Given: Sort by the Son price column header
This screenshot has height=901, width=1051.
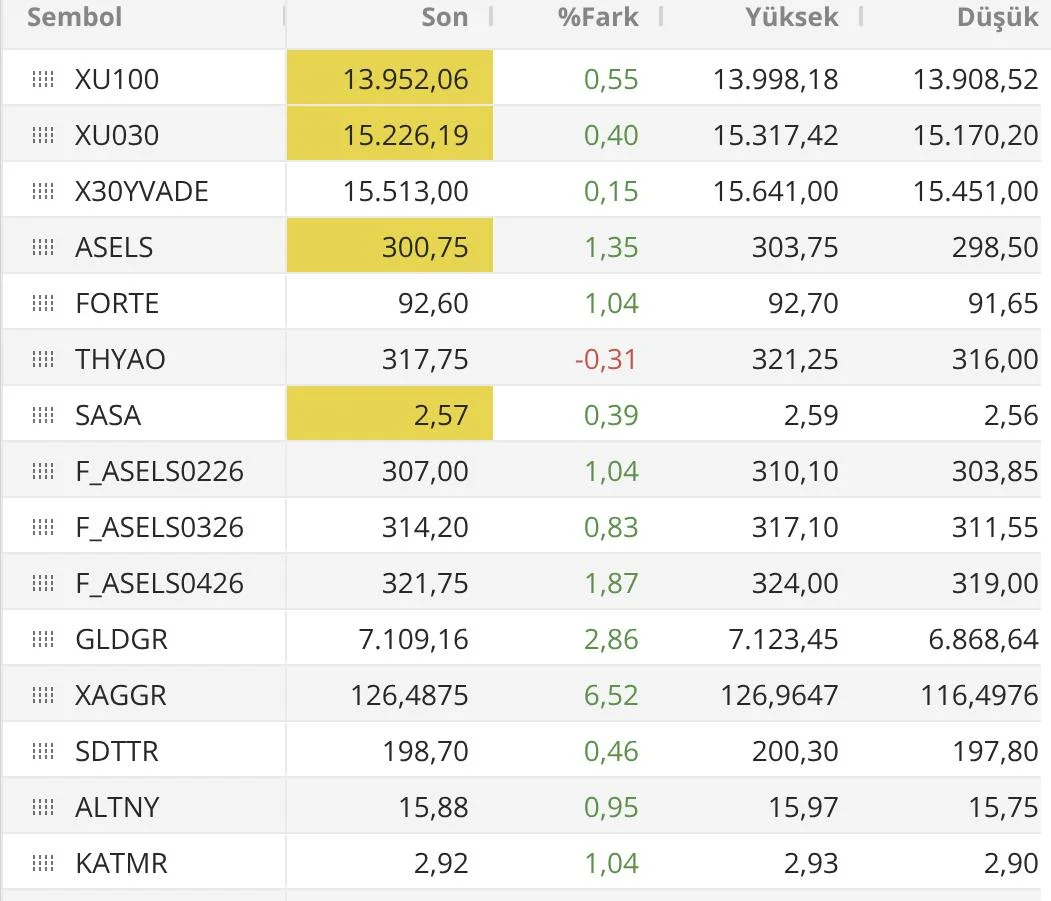Looking at the screenshot, I should coord(444,17).
